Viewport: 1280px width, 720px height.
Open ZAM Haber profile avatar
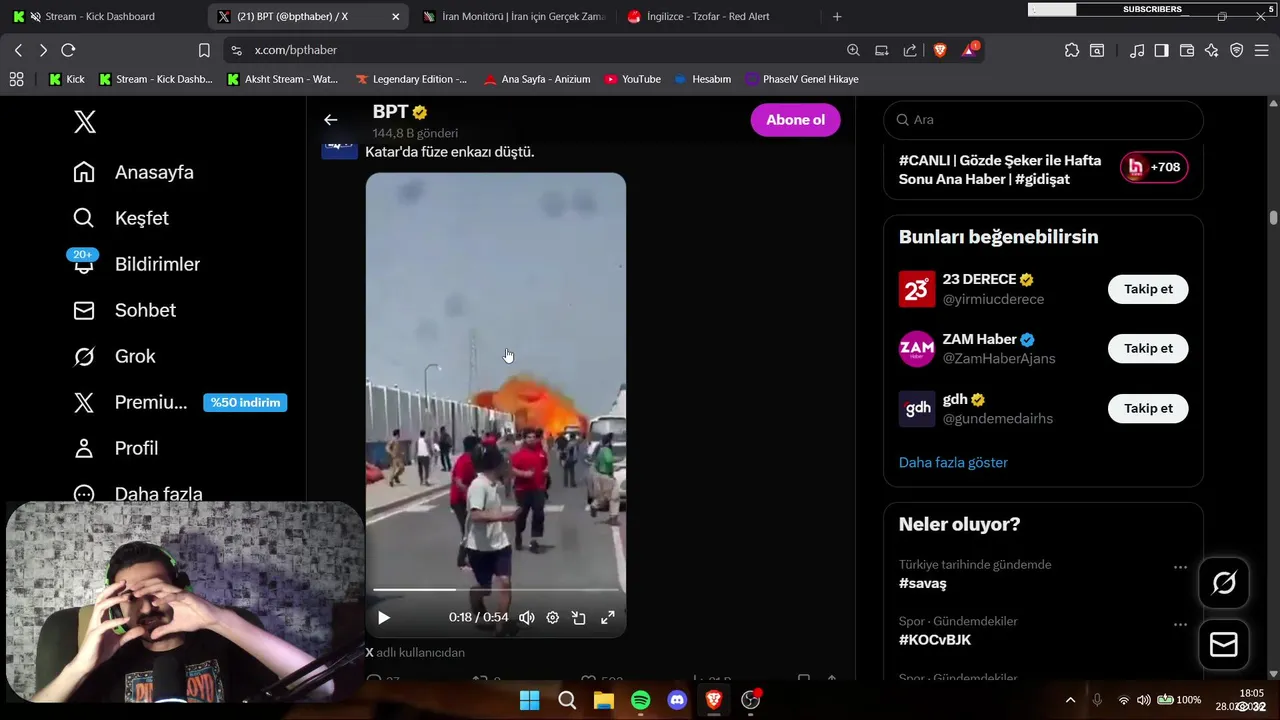pos(917,349)
